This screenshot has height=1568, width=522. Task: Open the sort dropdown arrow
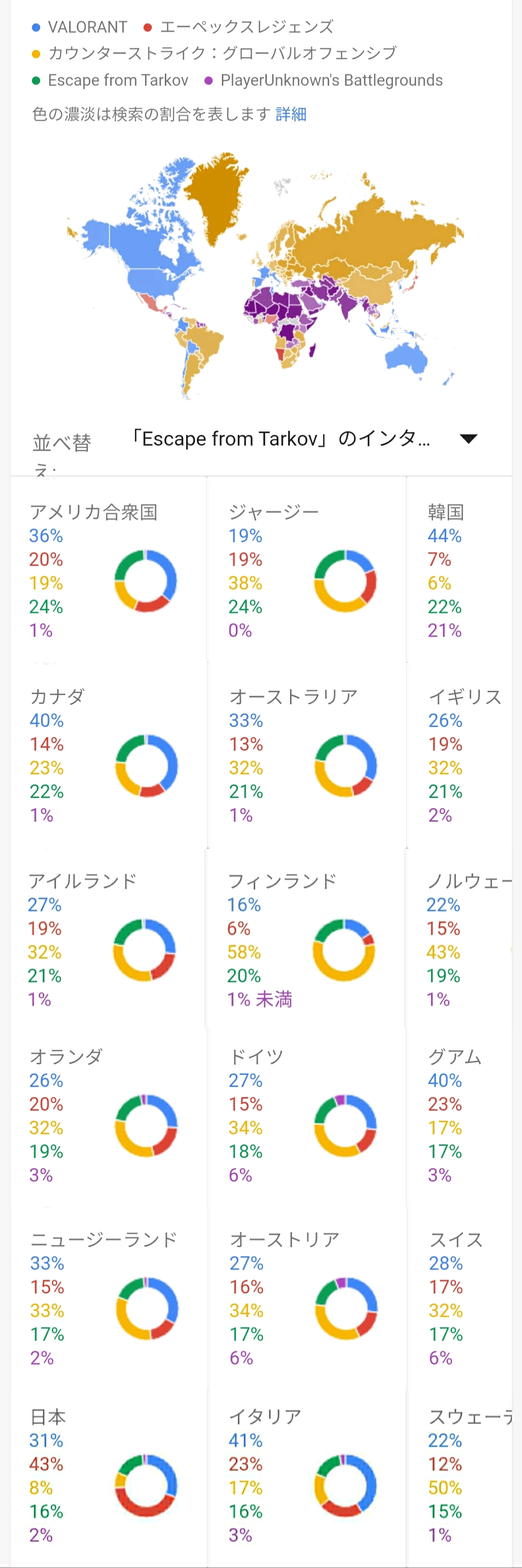coord(468,439)
